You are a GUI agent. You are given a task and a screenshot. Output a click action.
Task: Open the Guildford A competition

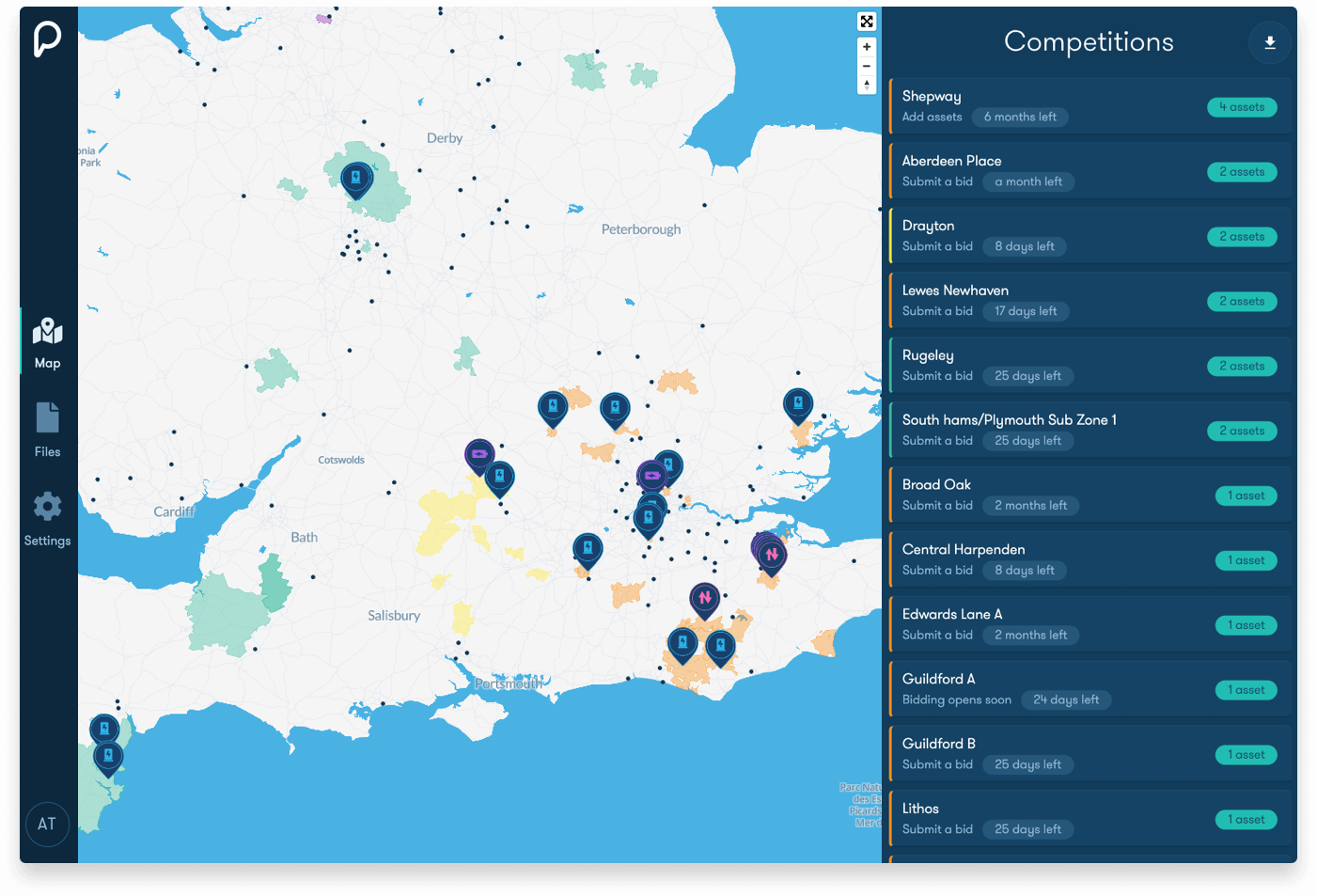1090,689
